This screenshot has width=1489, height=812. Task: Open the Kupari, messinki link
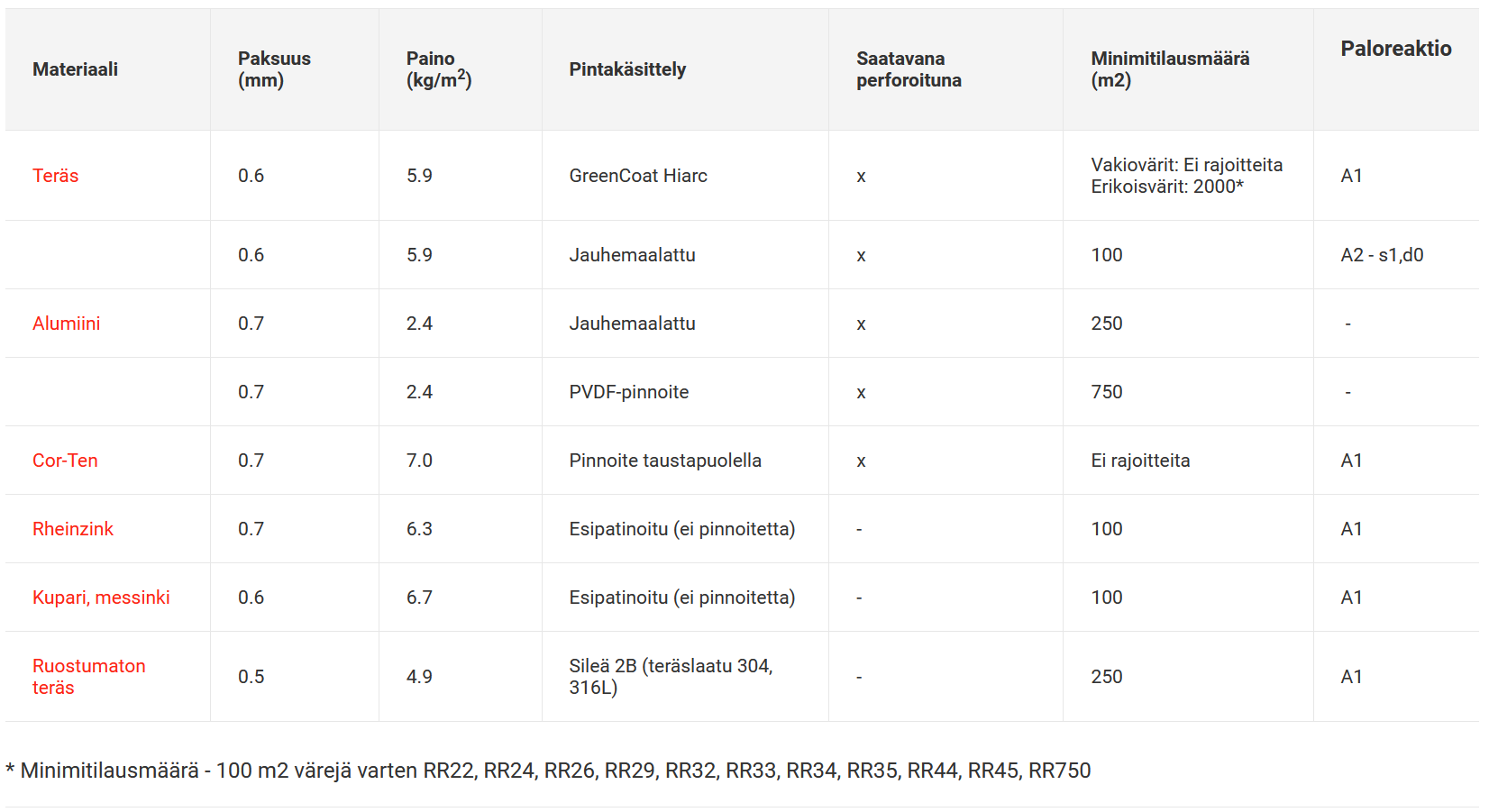(x=101, y=598)
